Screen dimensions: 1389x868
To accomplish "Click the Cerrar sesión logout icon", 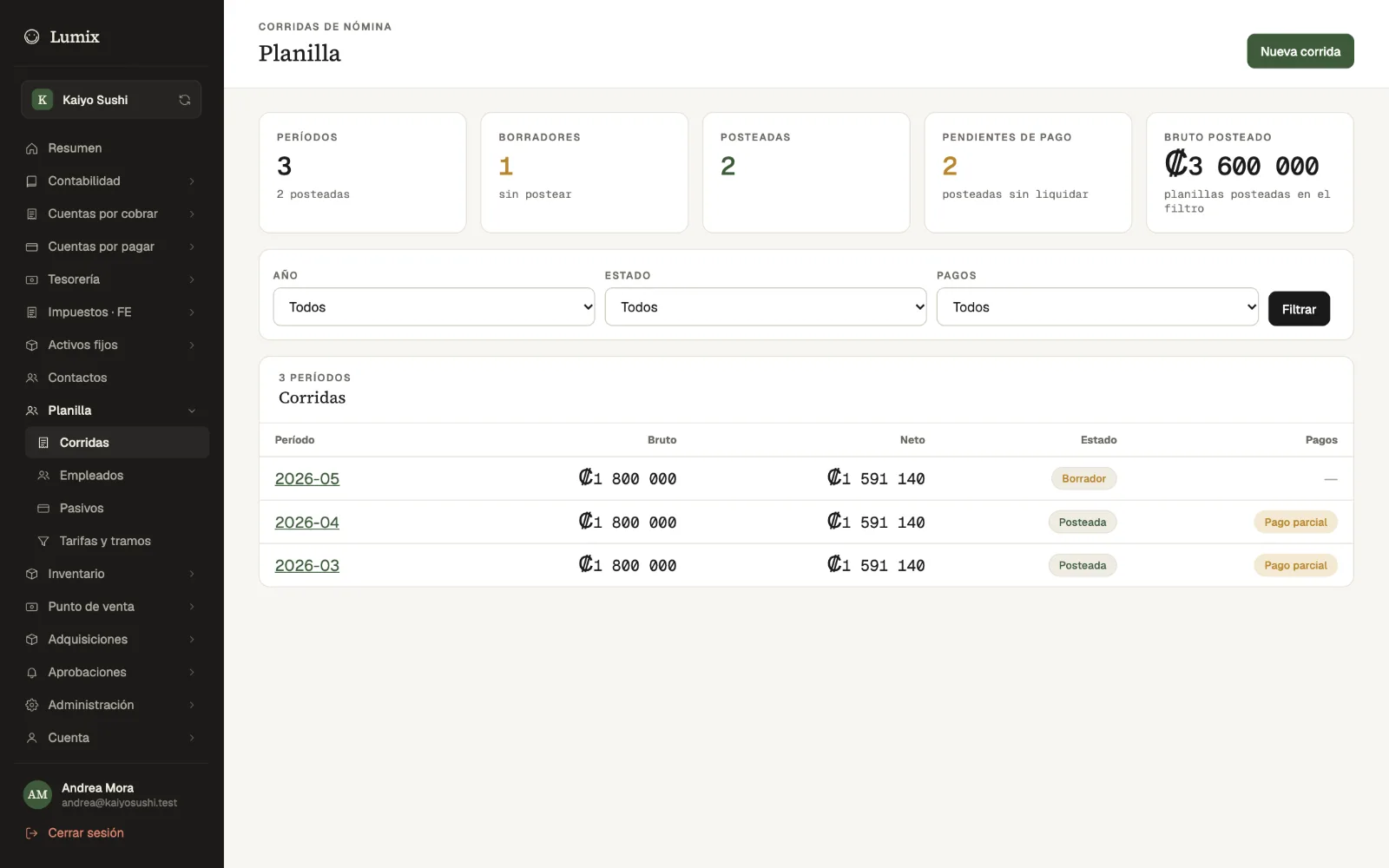I will (x=32, y=833).
